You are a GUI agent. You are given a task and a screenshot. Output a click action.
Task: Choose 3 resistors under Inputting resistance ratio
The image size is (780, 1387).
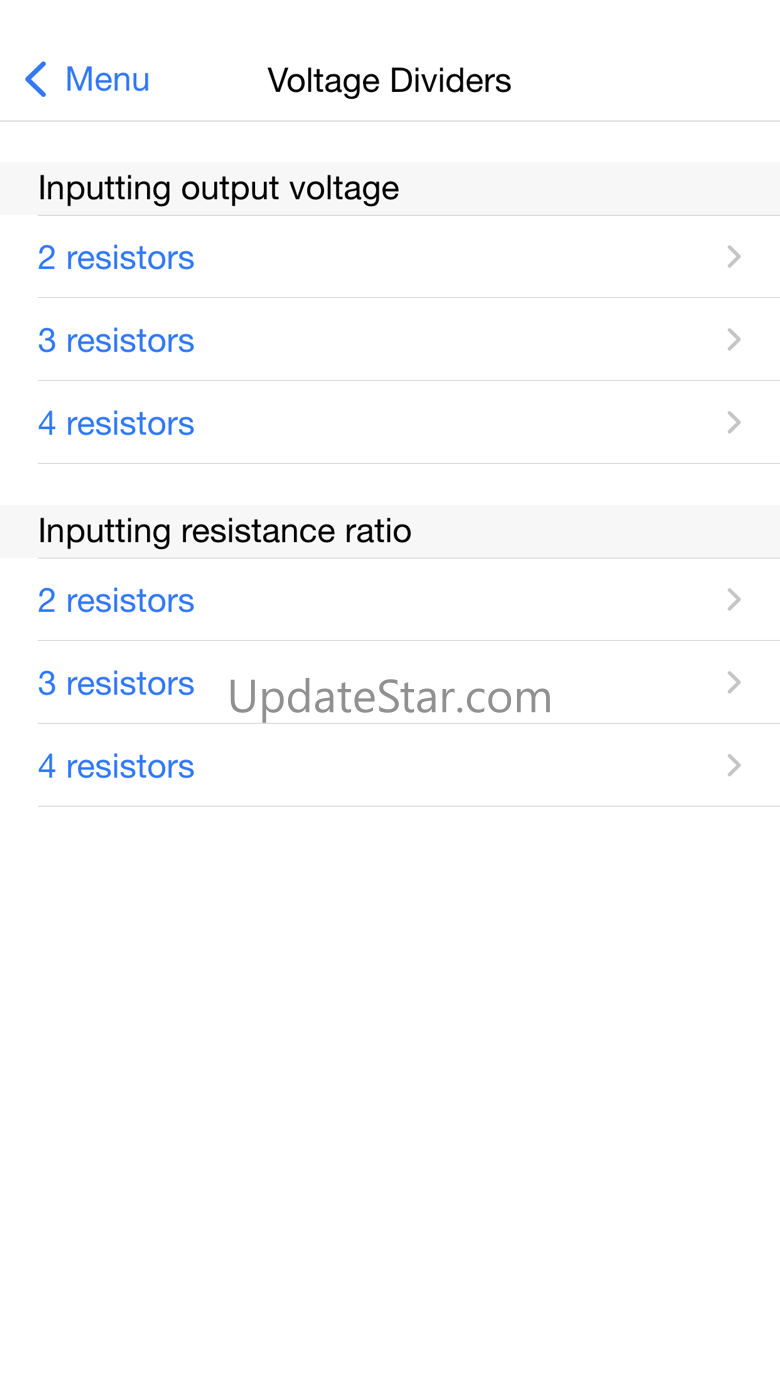(x=116, y=684)
